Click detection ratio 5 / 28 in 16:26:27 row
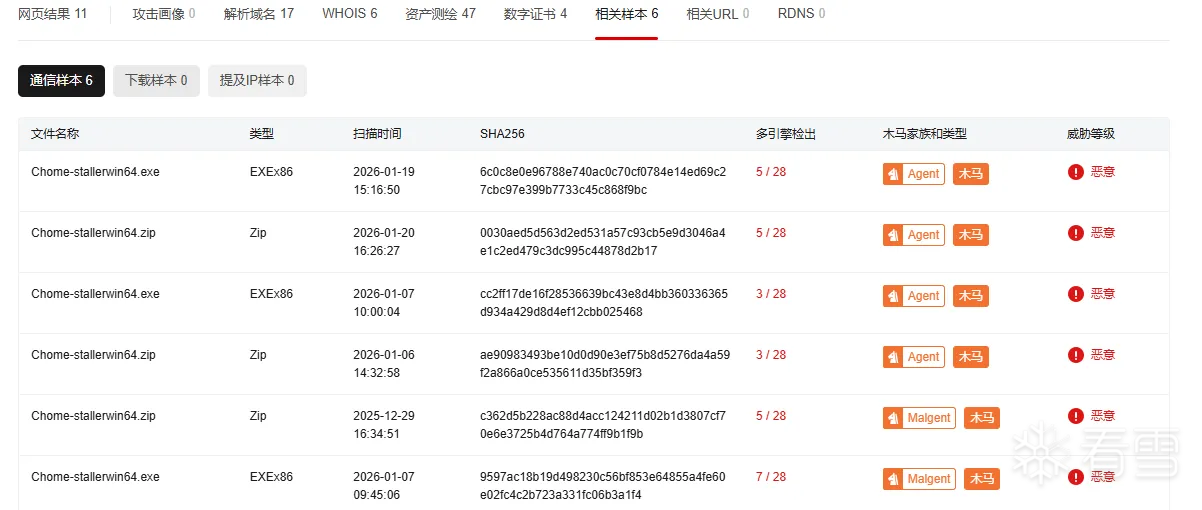 click(x=771, y=233)
